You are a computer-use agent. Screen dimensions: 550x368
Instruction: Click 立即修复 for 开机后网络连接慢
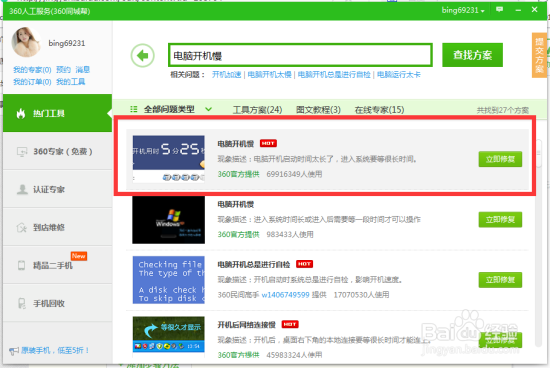pos(500,340)
